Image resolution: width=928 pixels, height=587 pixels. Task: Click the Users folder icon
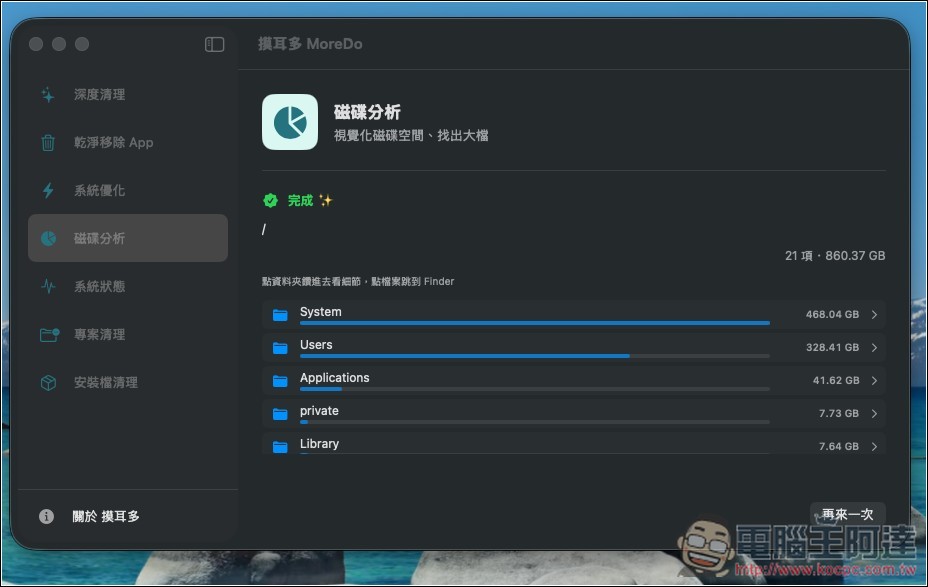point(280,348)
